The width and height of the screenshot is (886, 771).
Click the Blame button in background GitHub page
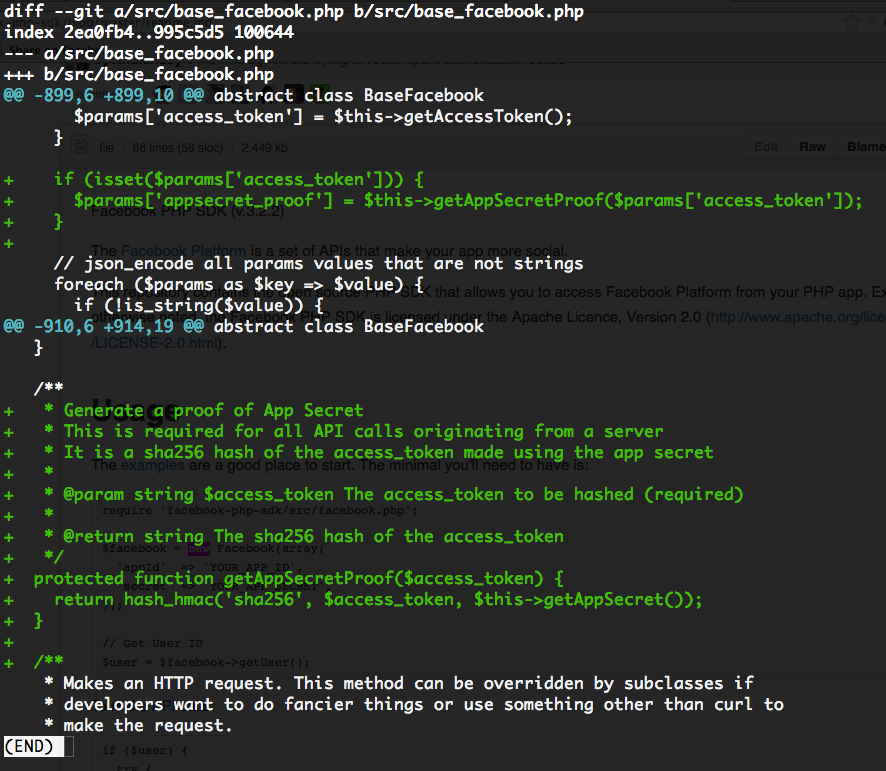[866, 147]
